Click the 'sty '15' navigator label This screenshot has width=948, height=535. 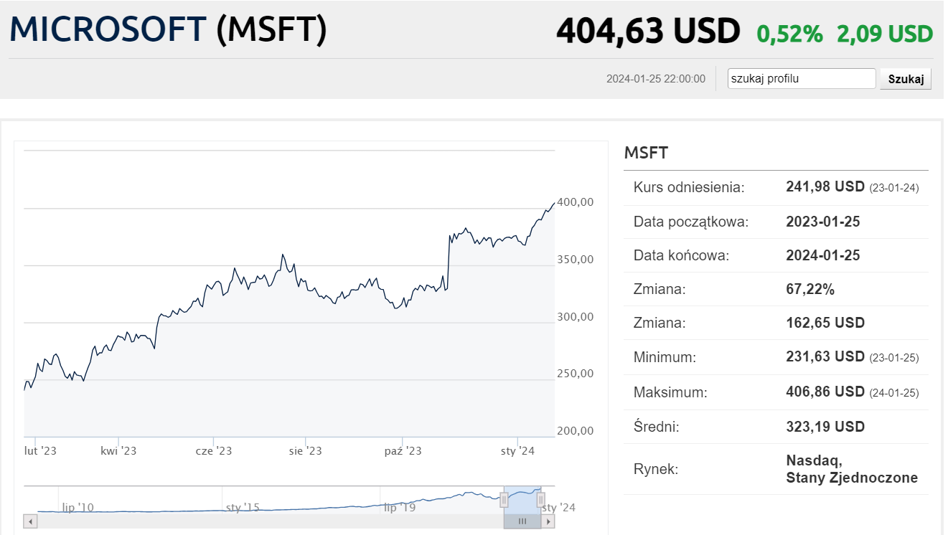click(x=243, y=507)
